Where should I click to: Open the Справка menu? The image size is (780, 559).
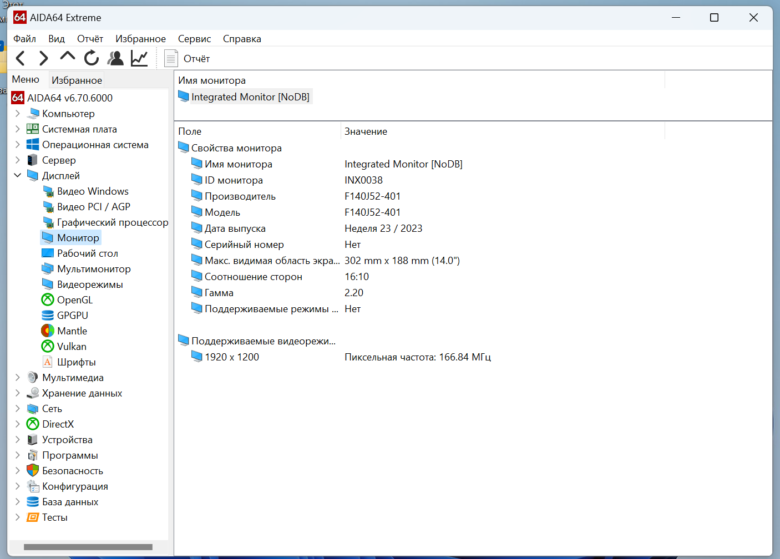pyautogui.click(x=242, y=39)
